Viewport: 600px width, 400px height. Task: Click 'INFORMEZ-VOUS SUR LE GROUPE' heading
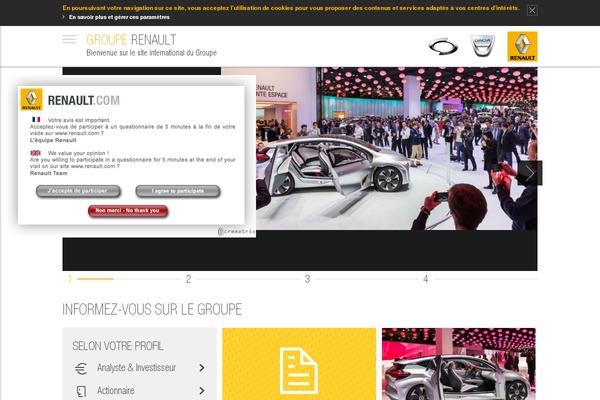(x=152, y=309)
